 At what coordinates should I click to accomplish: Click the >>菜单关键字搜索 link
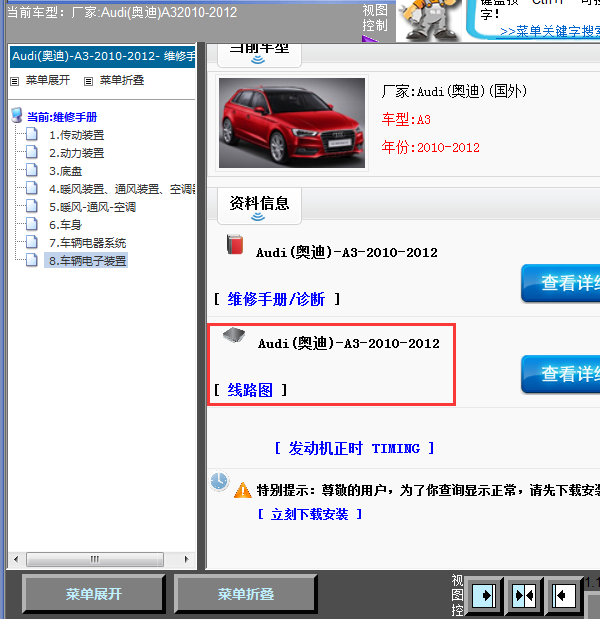pyautogui.click(x=550, y=31)
